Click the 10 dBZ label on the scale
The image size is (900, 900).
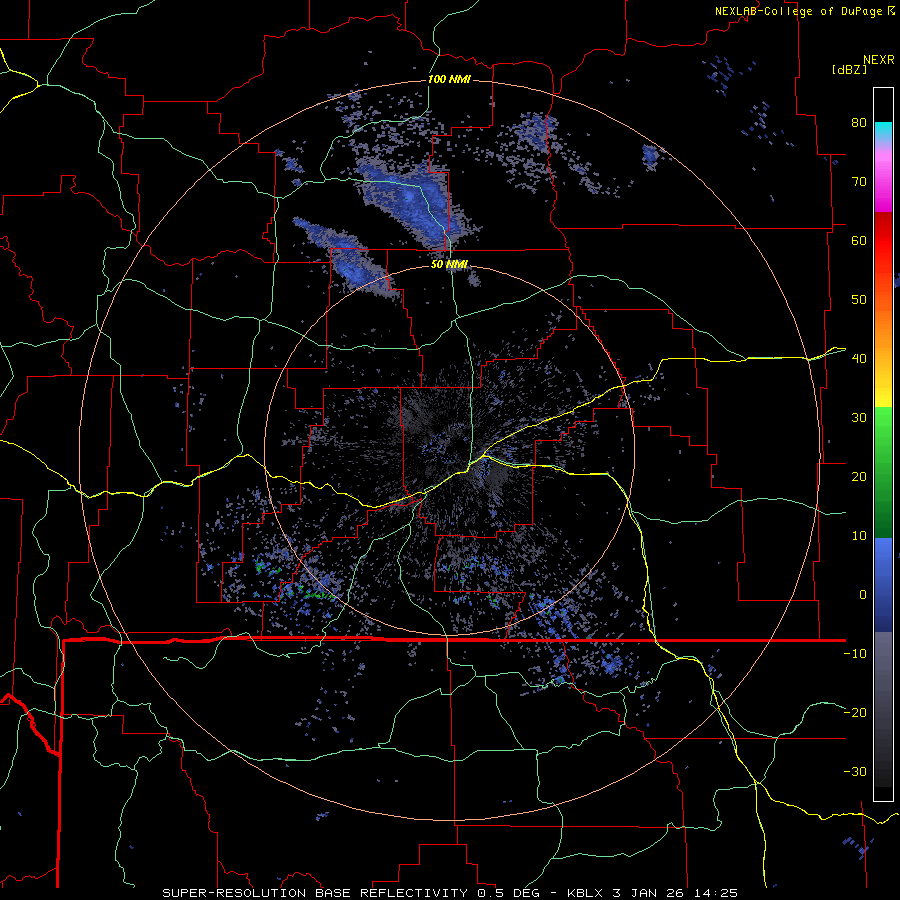pyautogui.click(x=859, y=536)
